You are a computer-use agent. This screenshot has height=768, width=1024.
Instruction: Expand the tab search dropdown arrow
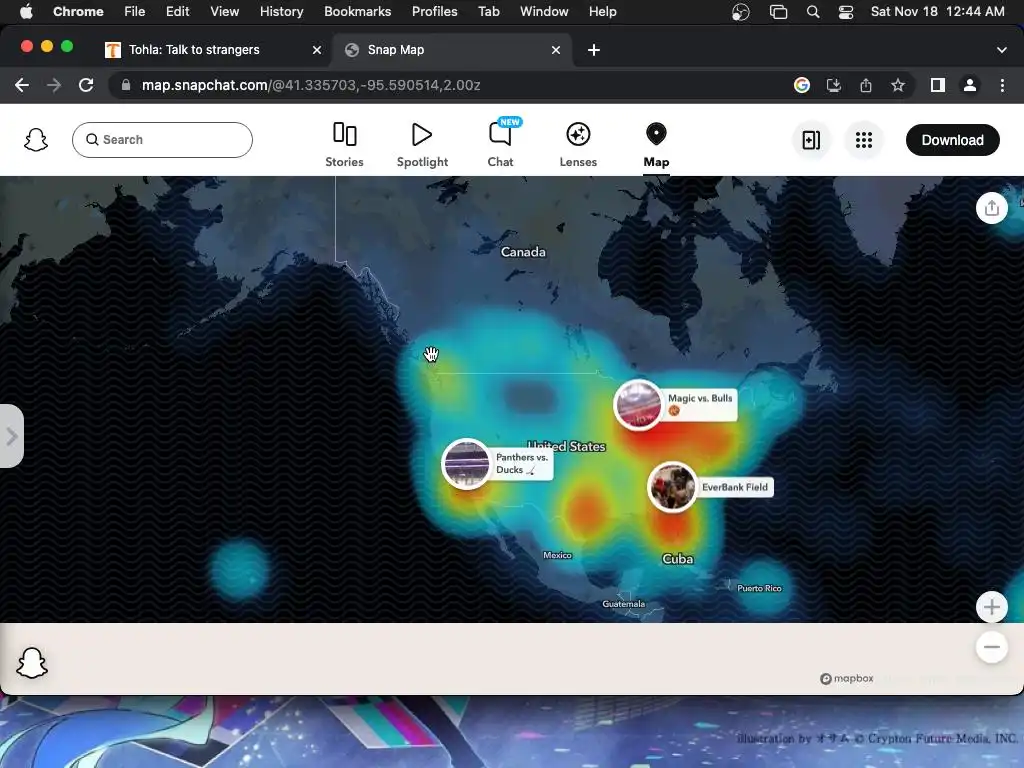click(x=1002, y=50)
